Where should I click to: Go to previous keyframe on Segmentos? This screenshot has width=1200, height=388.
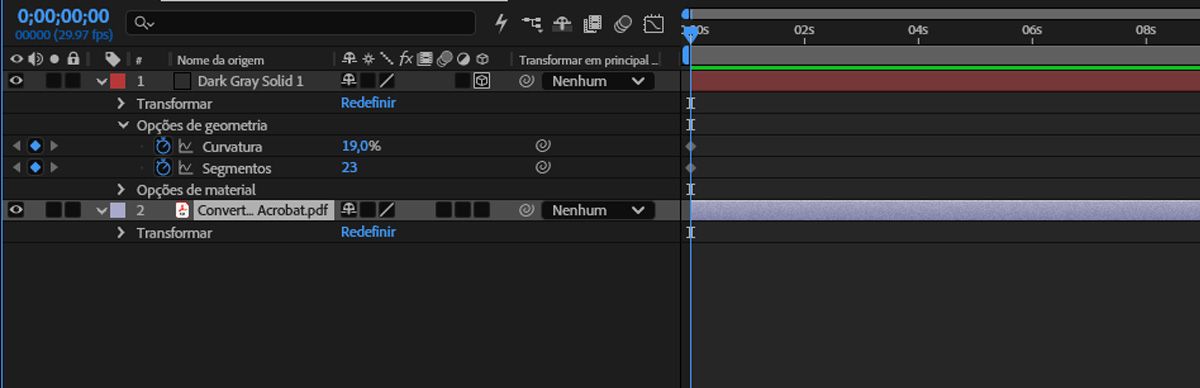16,168
